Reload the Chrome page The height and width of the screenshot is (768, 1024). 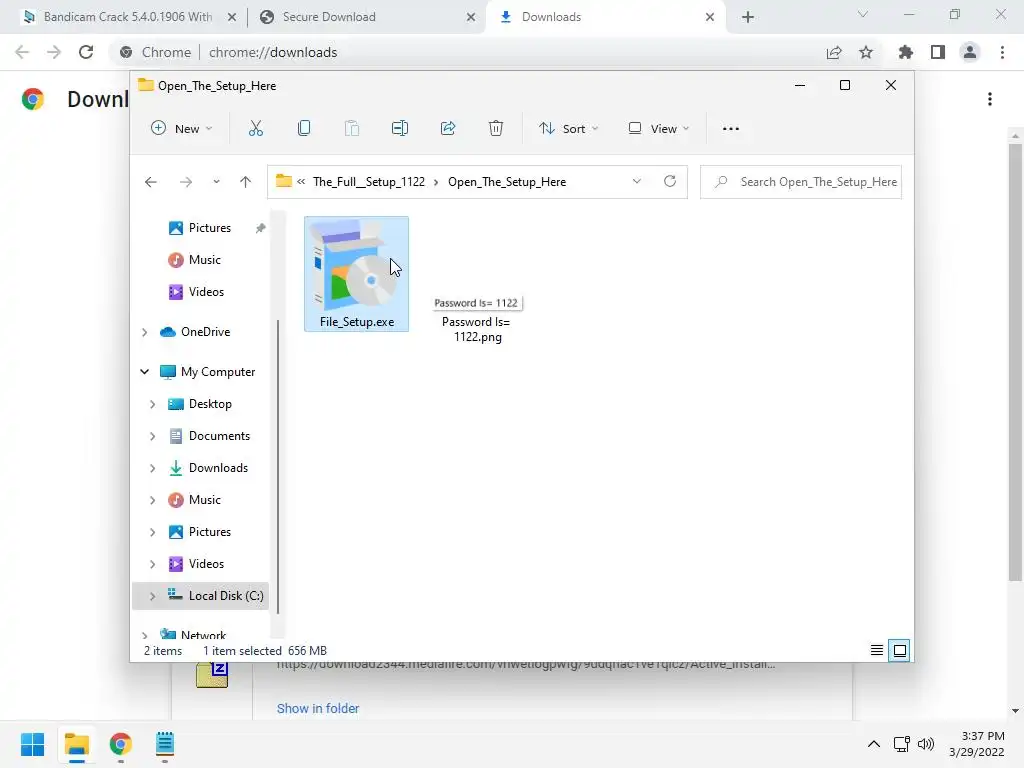click(86, 52)
